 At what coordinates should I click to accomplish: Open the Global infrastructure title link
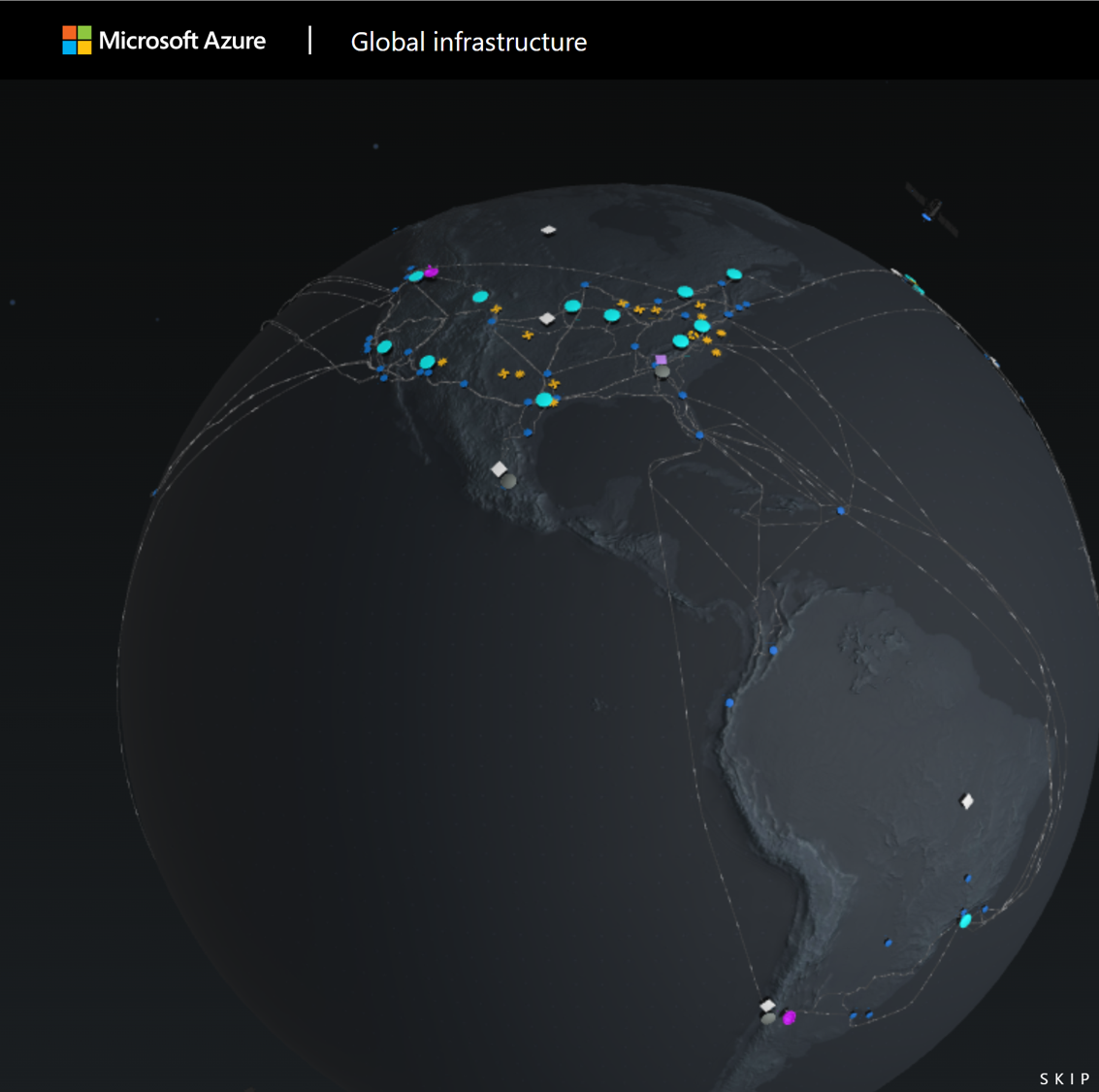point(469,42)
